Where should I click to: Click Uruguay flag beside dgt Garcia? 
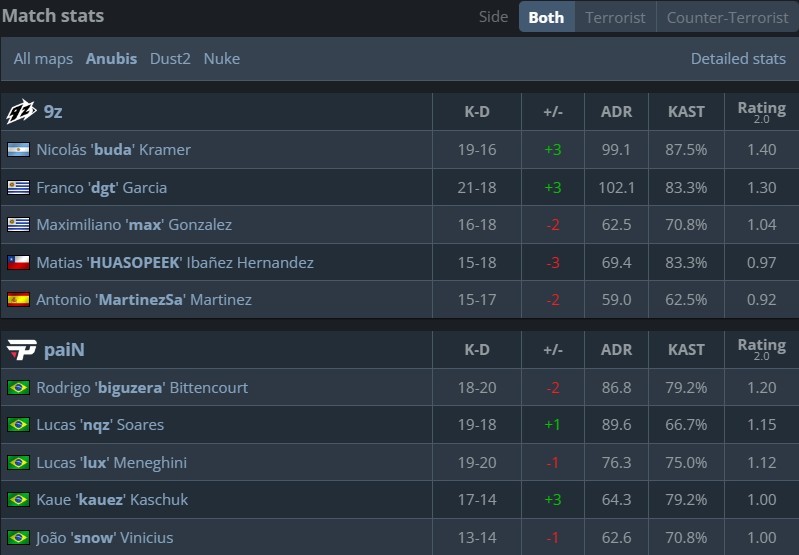(x=18, y=187)
